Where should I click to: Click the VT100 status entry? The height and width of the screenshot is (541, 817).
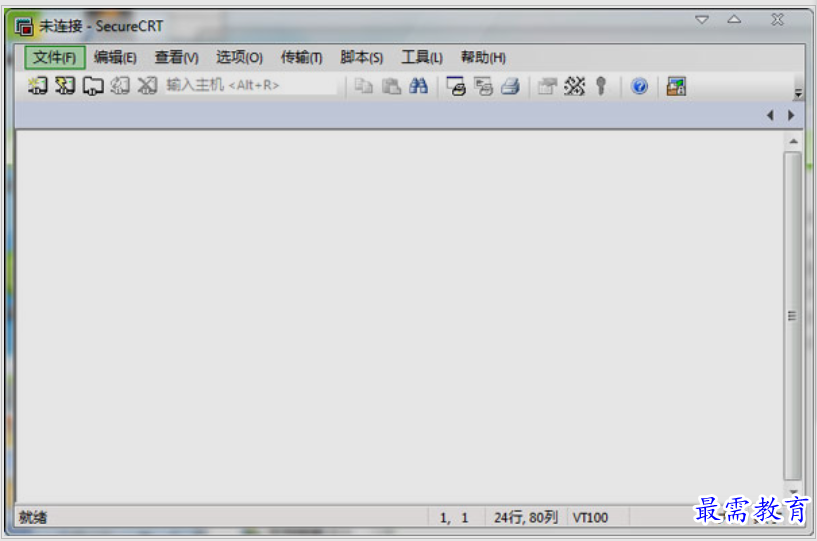pos(590,518)
